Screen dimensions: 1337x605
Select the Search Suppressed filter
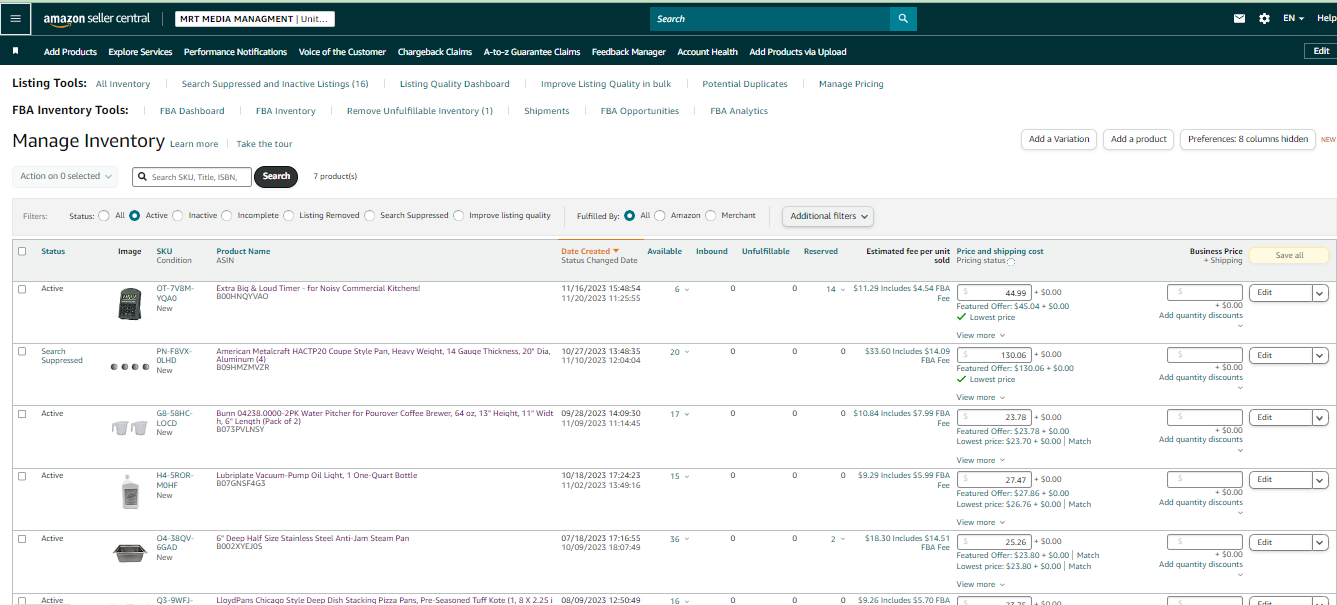[370, 215]
